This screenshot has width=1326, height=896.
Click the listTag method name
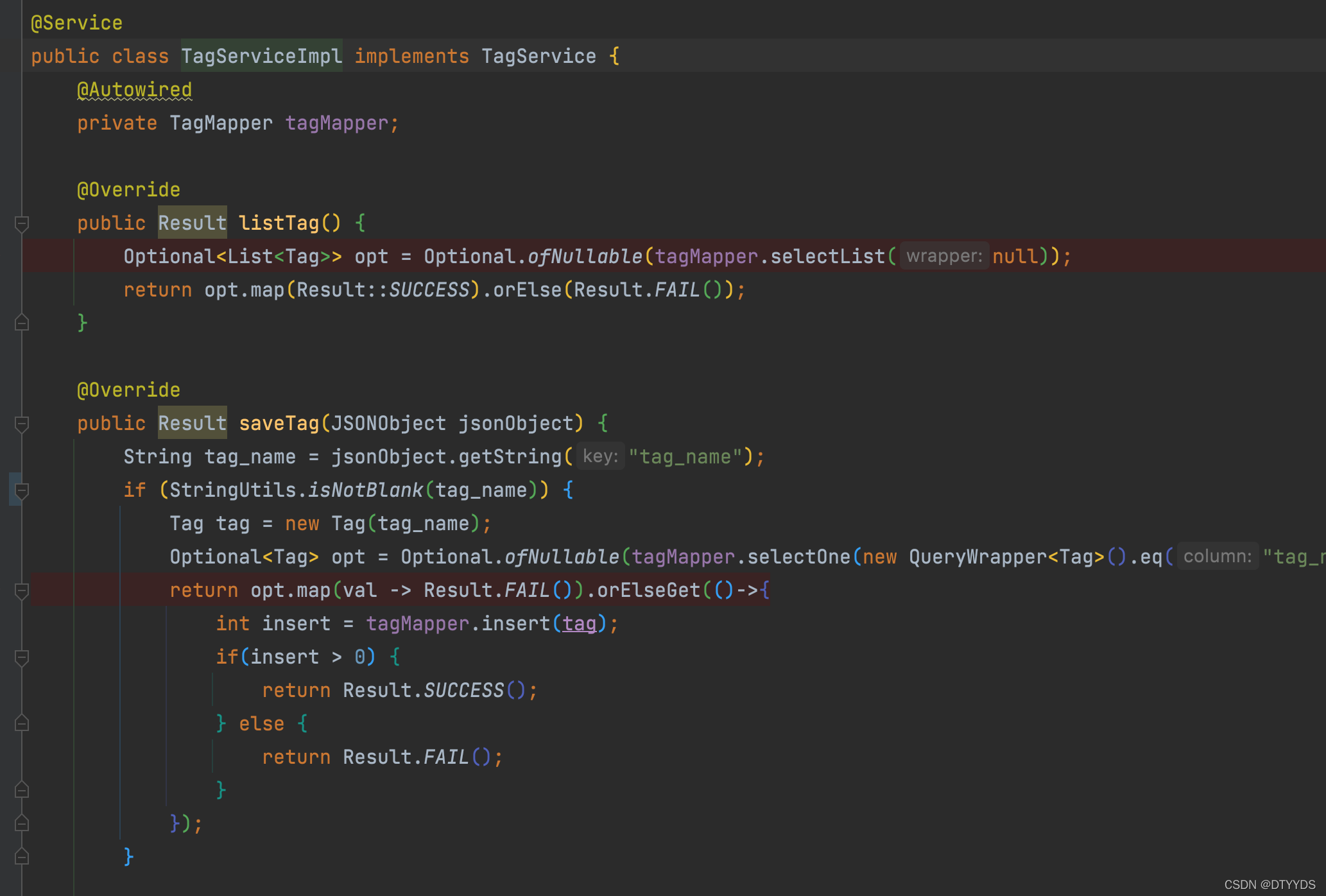[279, 223]
